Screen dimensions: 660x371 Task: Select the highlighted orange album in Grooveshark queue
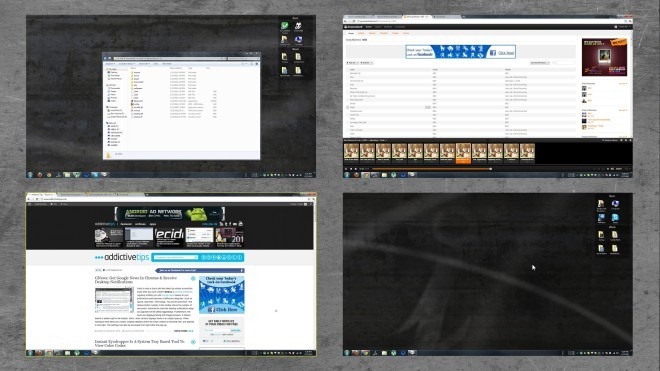pos(463,153)
